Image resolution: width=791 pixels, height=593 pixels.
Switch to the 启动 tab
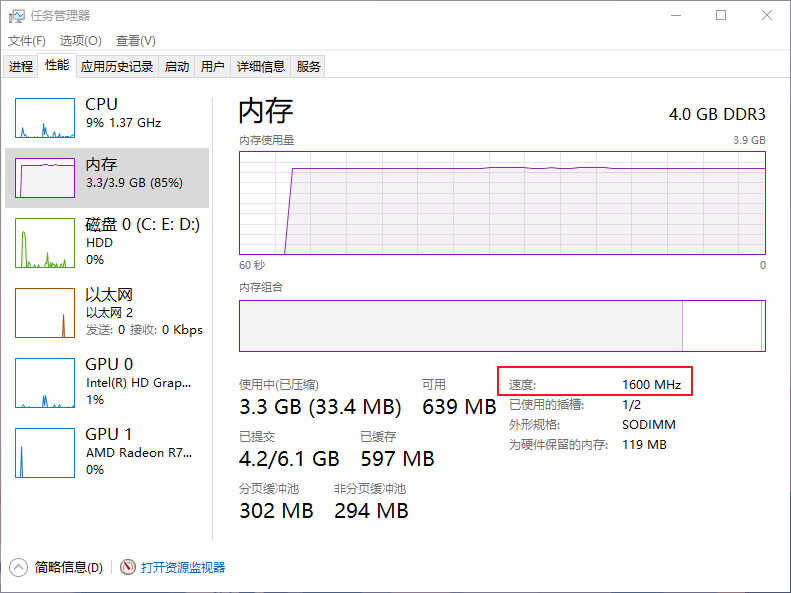point(177,66)
